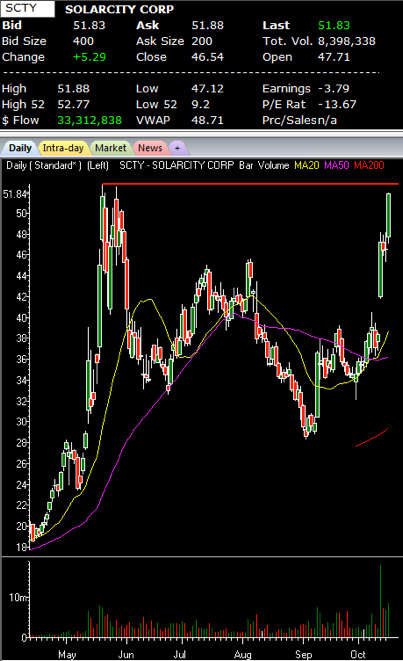The width and height of the screenshot is (403, 661).
Task: Click the 10m volume axis label
Action: click(19, 597)
